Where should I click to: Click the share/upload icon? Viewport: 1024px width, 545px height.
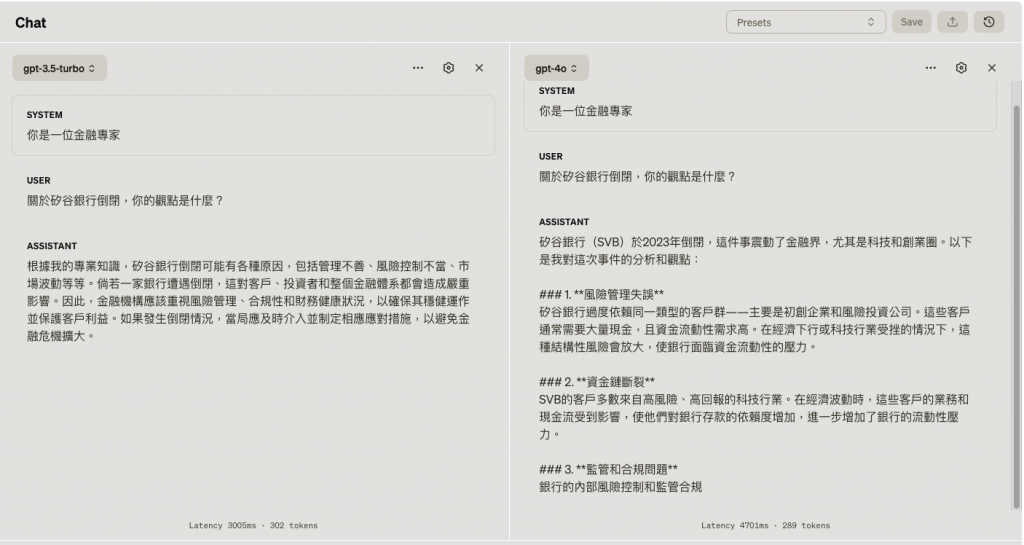[952, 22]
